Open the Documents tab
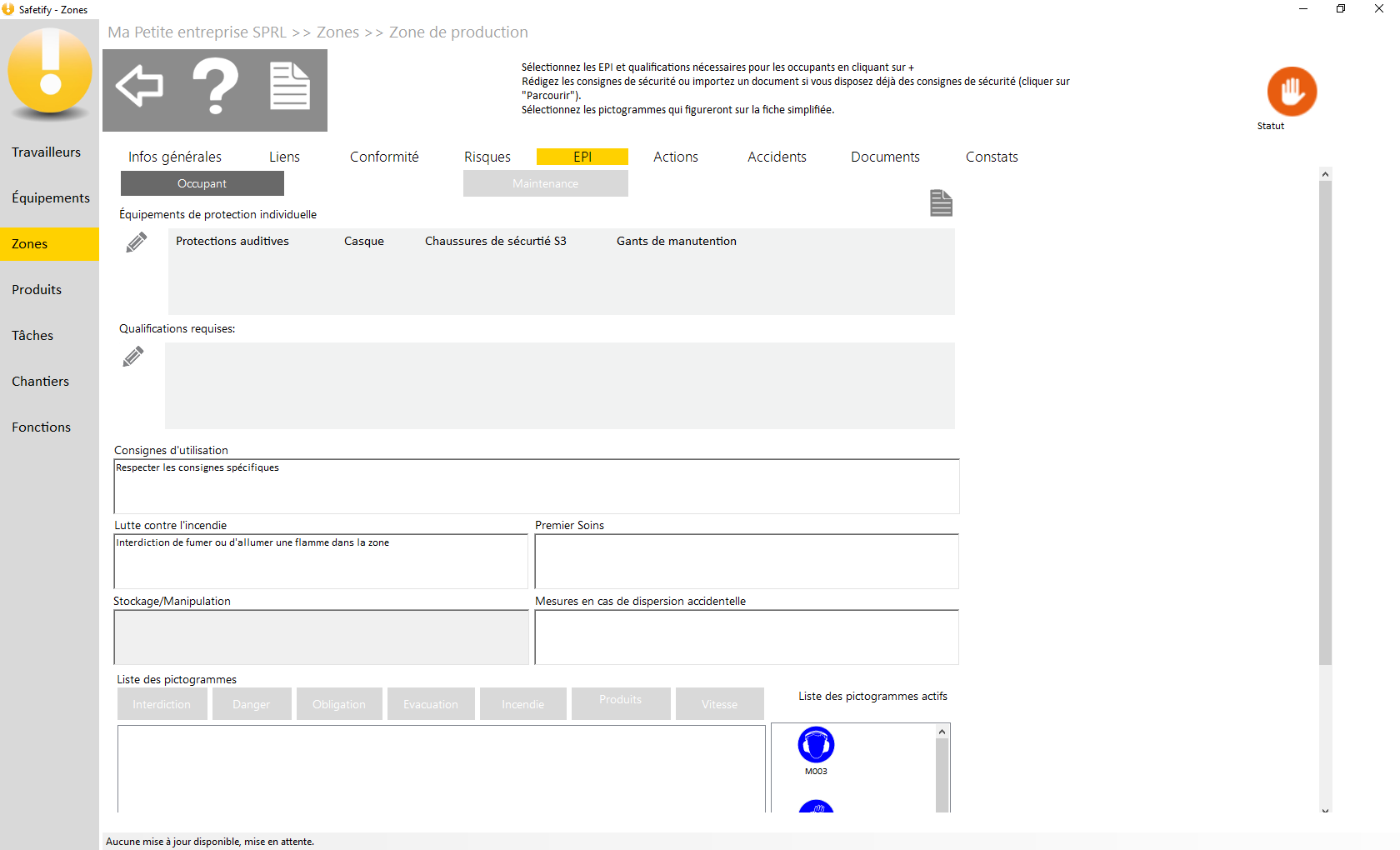The width and height of the screenshot is (1400, 850). pos(885,157)
